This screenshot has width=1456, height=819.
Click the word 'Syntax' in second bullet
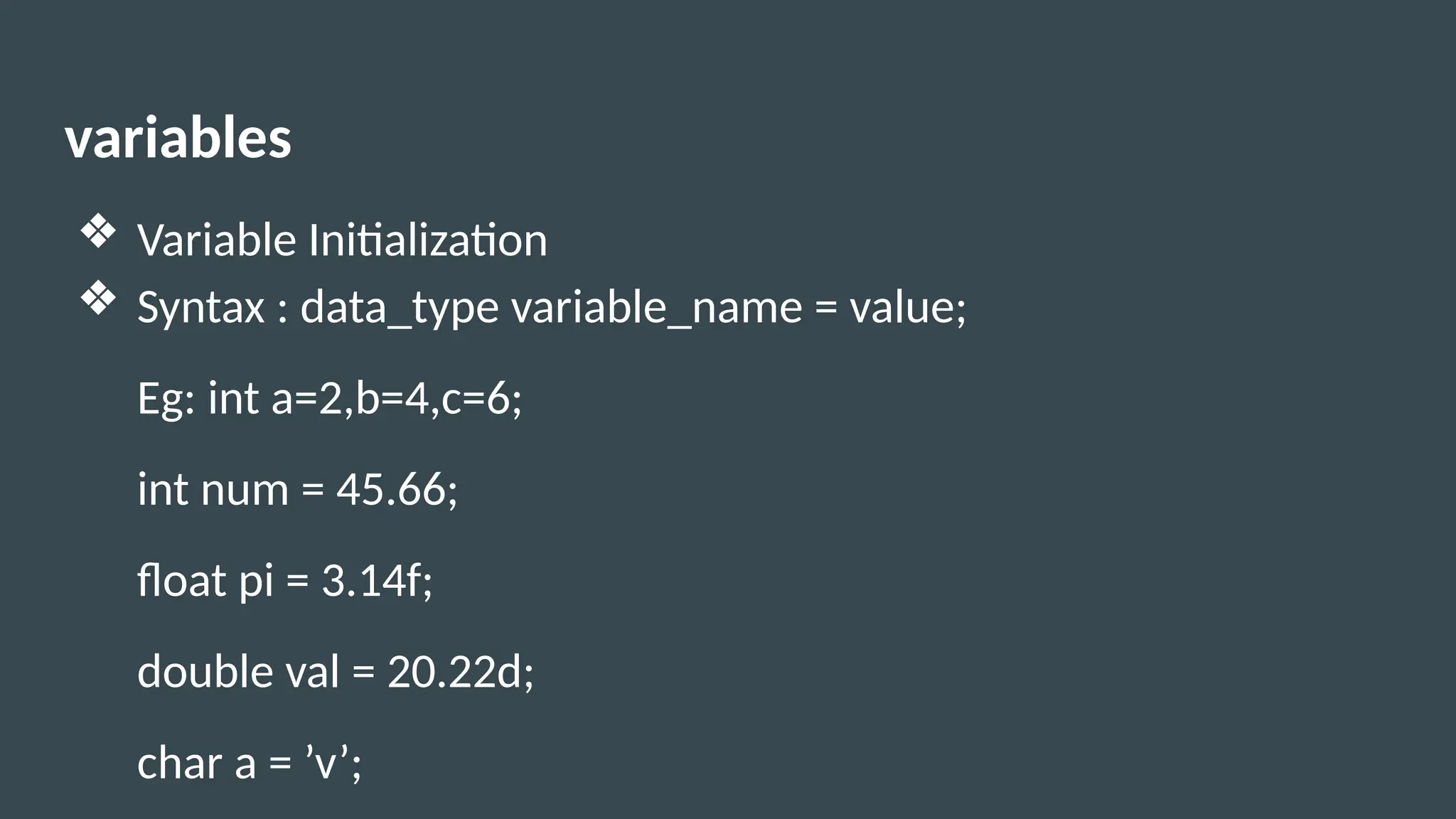(x=200, y=307)
